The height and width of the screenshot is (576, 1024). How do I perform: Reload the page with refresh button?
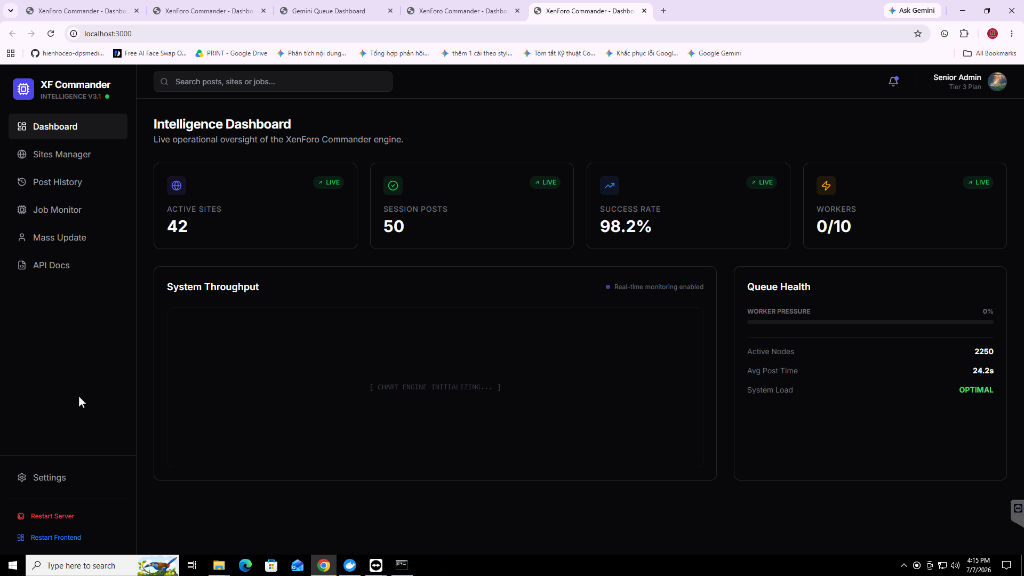tap(50, 33)
